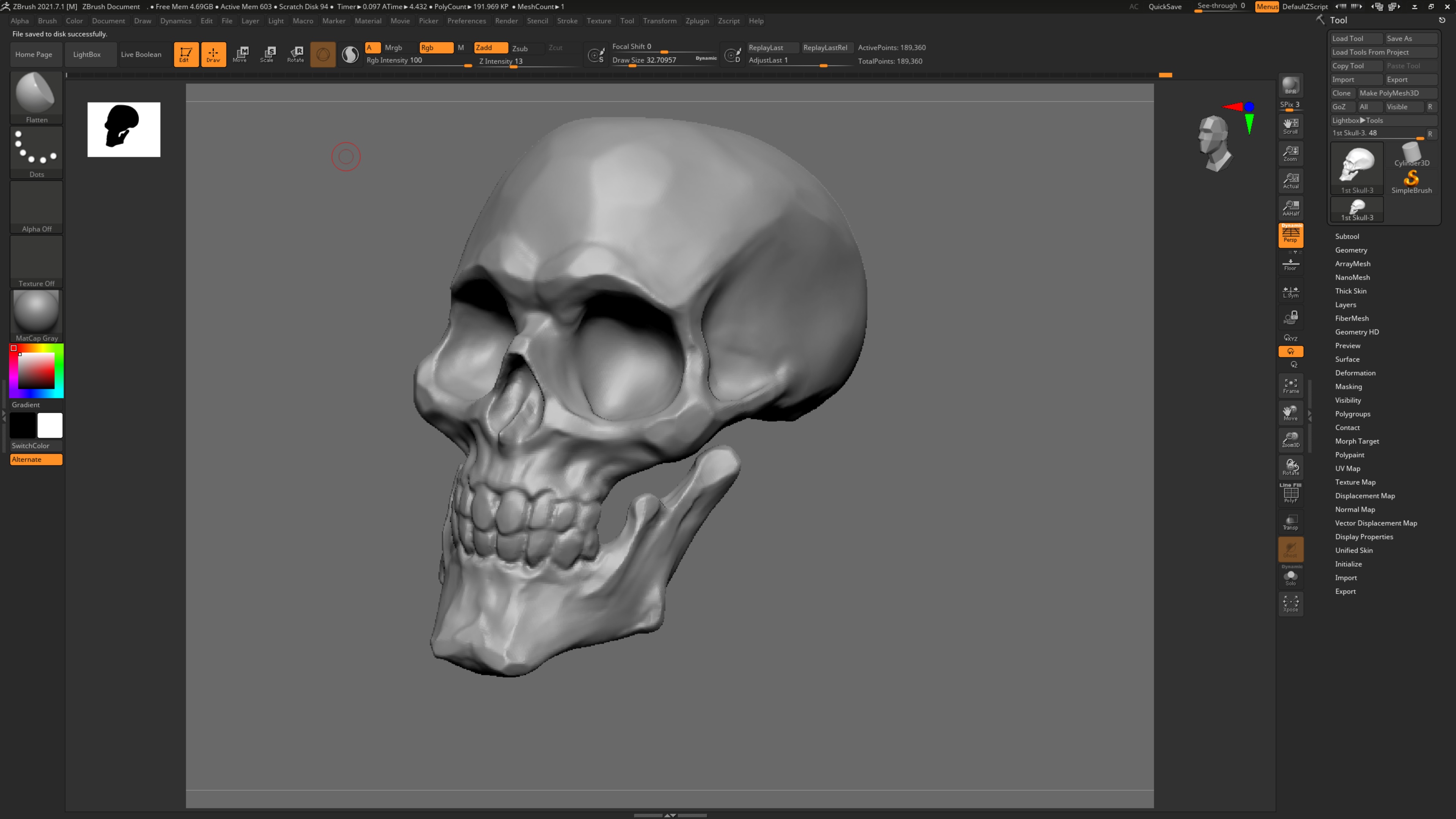Screen dimensions: 1456x819
Task: Click the BPR render icon
Action: tap(1290, 85)
